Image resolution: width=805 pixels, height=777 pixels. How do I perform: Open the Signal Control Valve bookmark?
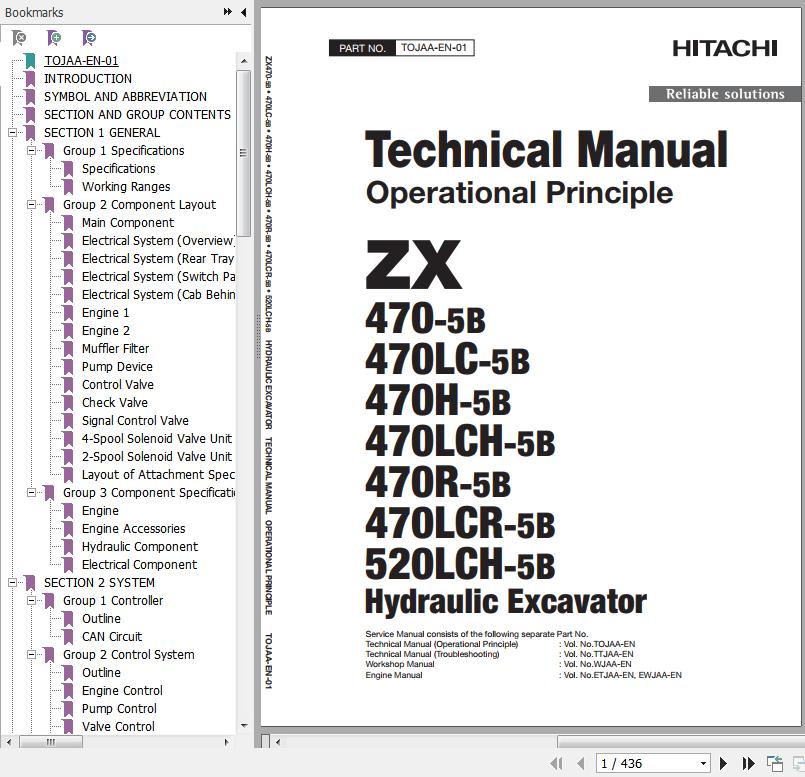[x=135, y=420]
